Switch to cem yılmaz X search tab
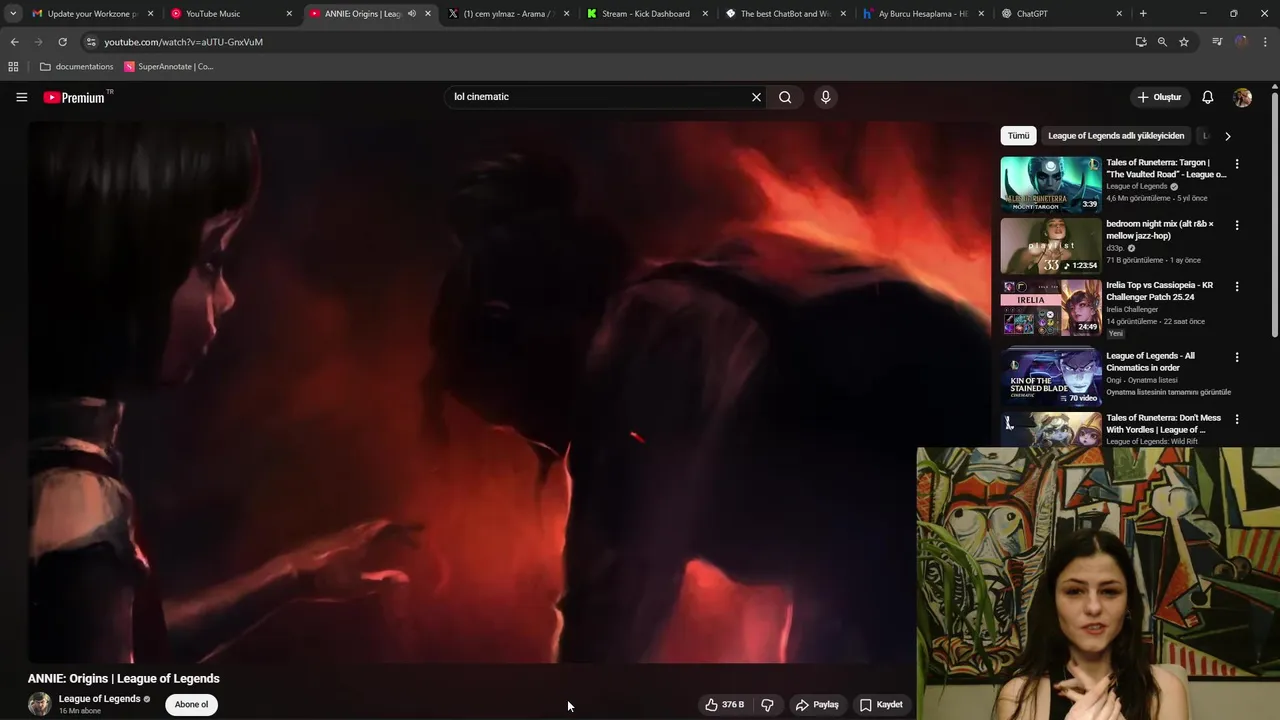Screen dimensions: 1280x720 [508, 14]
